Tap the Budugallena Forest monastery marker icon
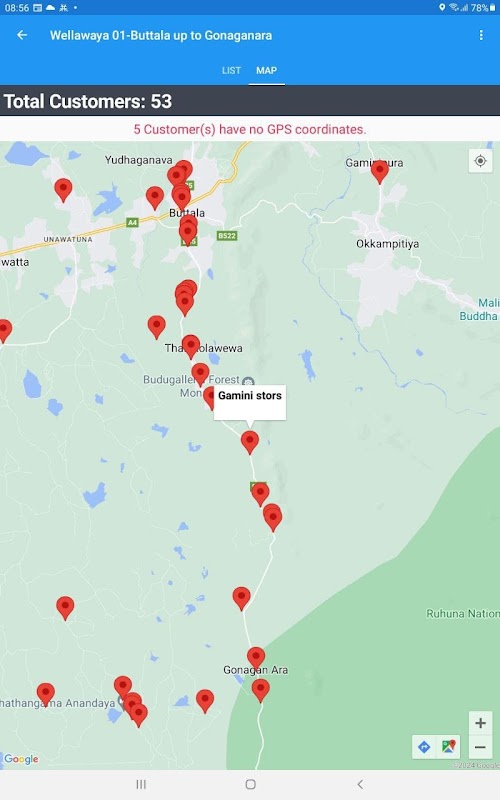500x800 pixels. coord(248,382)
